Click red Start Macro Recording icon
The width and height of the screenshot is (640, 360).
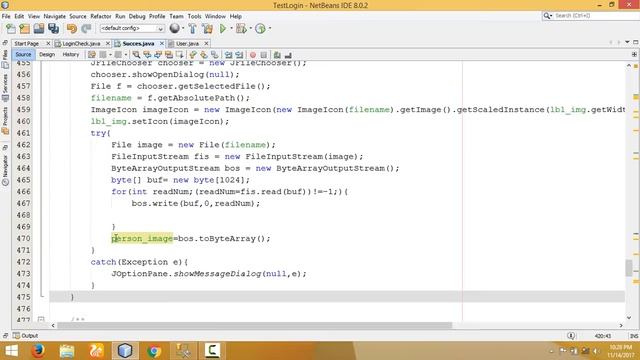point(253,55)
